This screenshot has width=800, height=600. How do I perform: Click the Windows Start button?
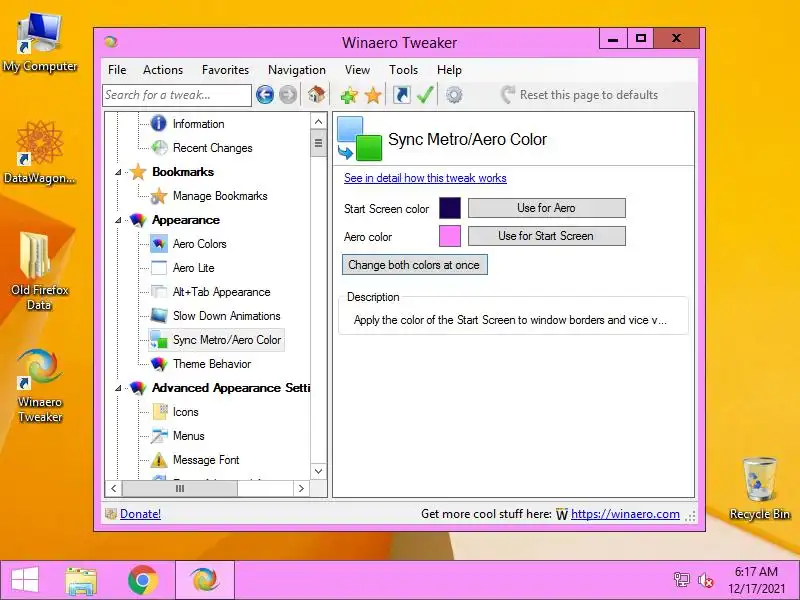click(x=24, y=581)
